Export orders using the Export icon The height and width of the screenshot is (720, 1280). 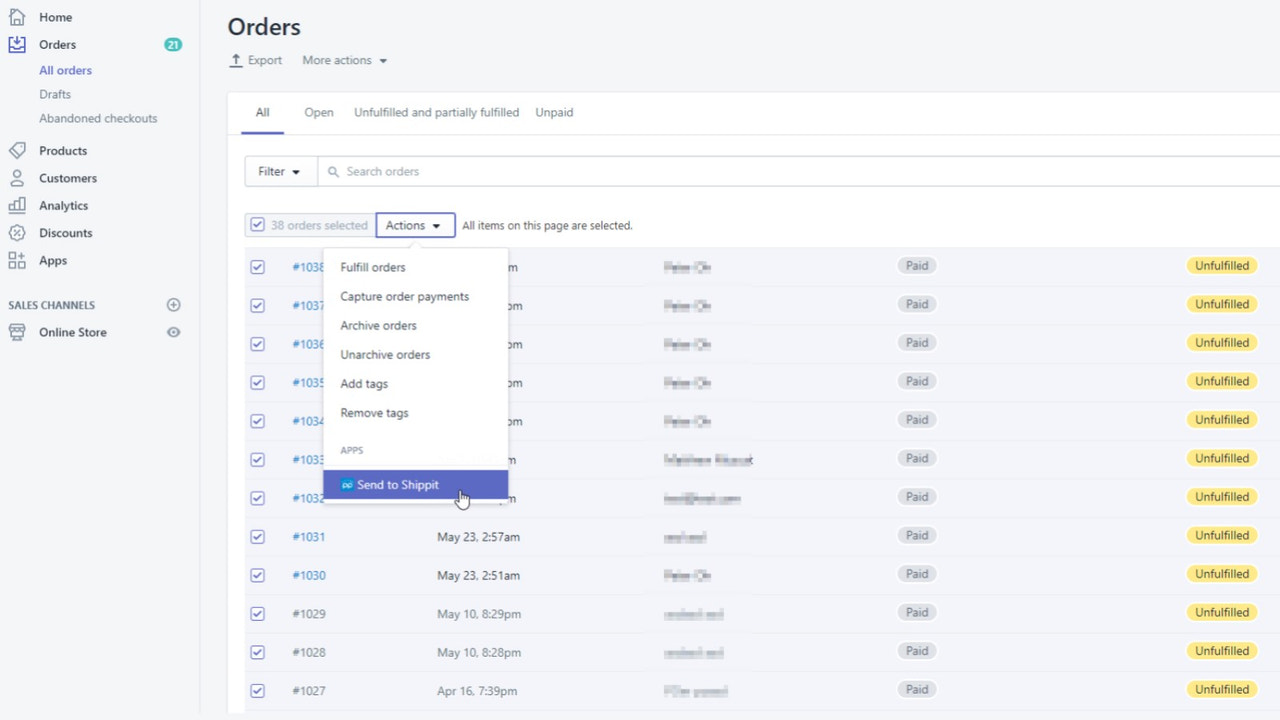click(x=234, y=60)
